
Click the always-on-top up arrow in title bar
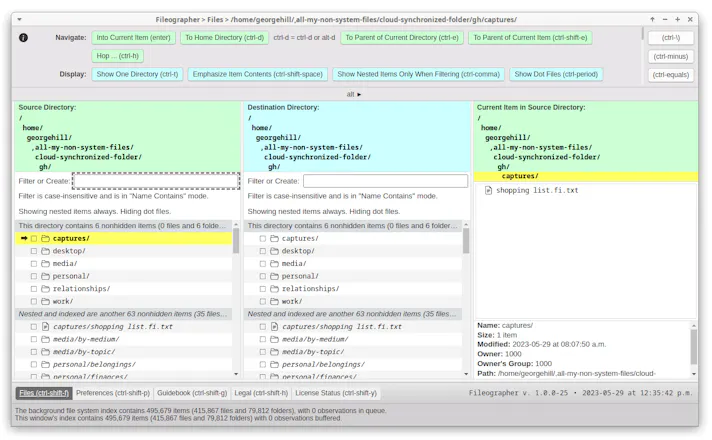tap(653, 20)
